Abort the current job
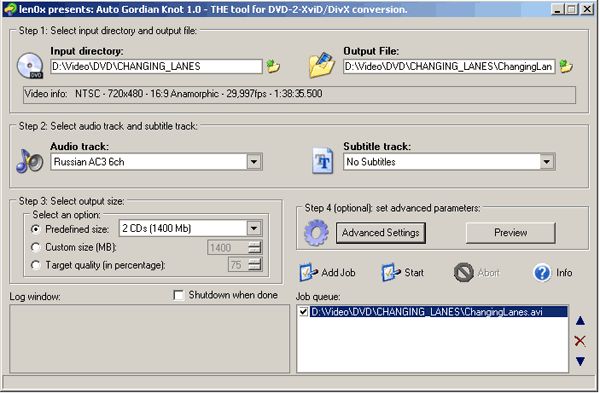 click(476, 273)
